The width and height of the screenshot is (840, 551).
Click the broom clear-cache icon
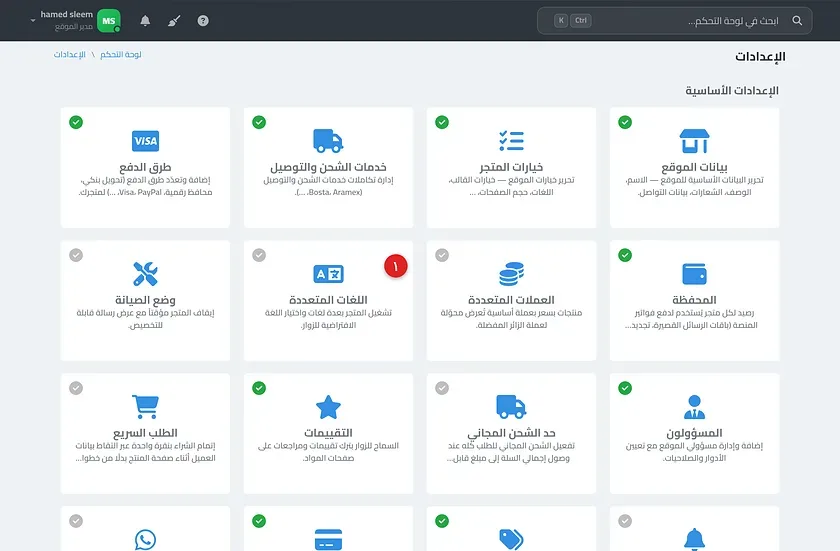pyautogui.click(x=174, y=20)
